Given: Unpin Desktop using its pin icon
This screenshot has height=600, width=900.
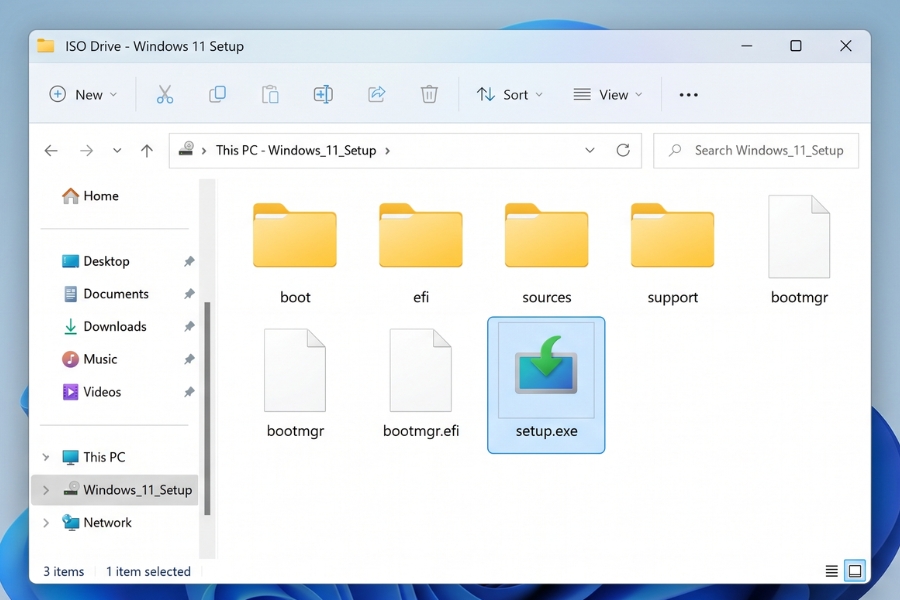Looking at the screenshot, I should click(x=189, y=261).
